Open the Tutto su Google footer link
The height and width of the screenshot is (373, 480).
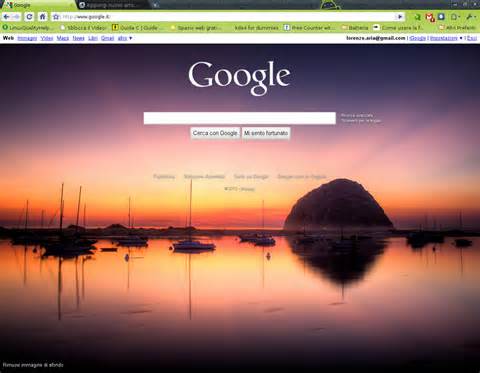point(251,177)
